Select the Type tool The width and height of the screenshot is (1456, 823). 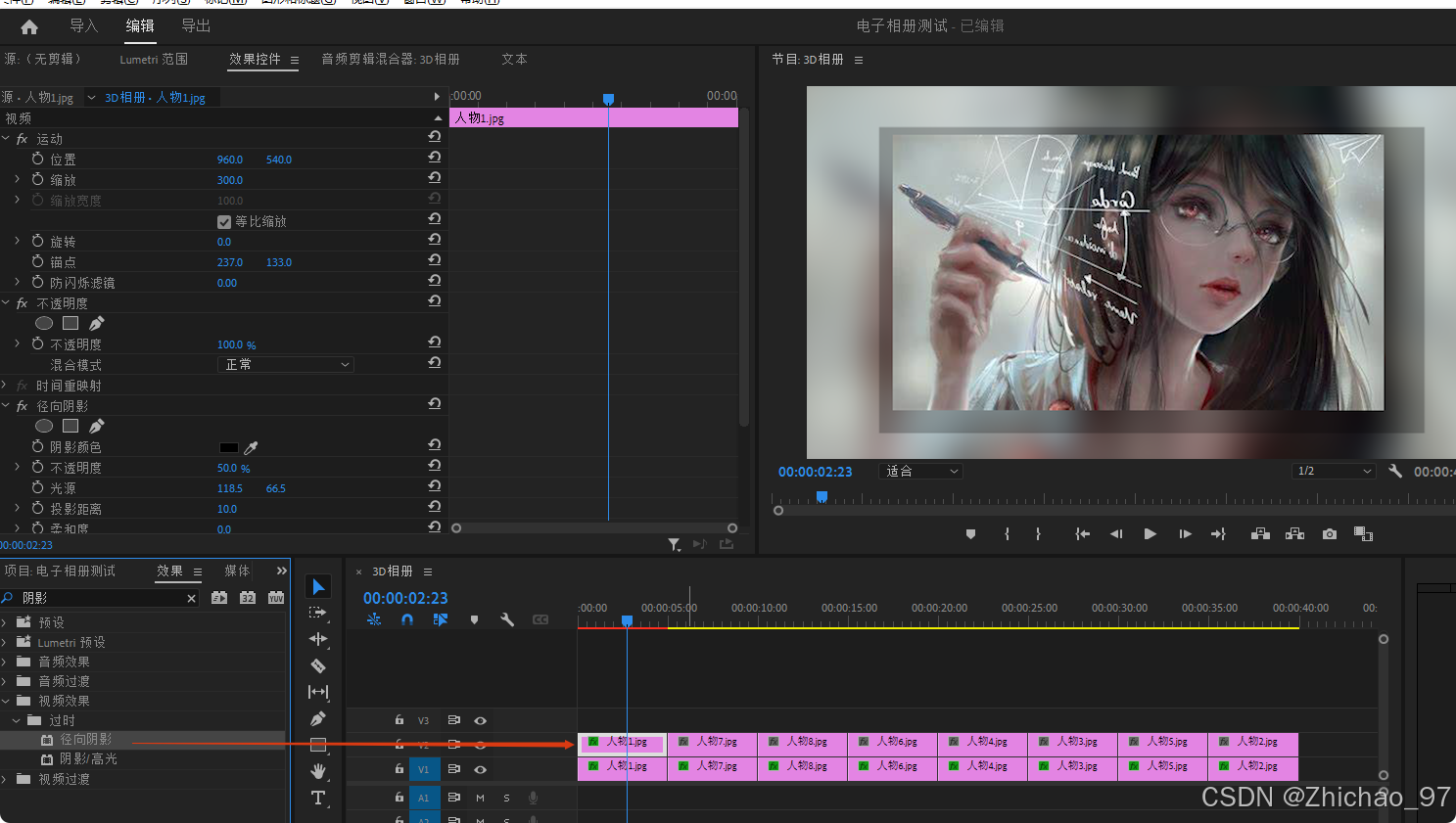point(318,798)
